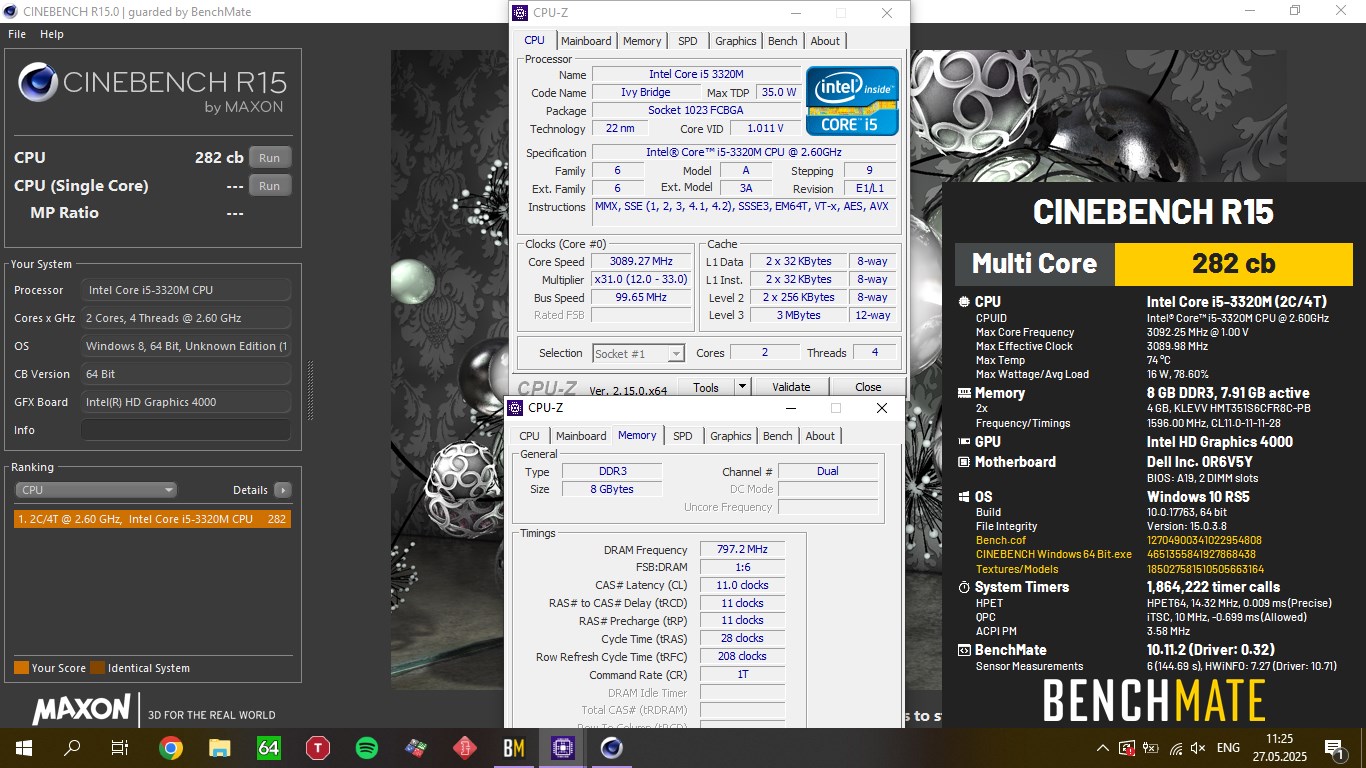
Task: Open Bench tab in upper CPU-Z window
Action: coord(783,41)
